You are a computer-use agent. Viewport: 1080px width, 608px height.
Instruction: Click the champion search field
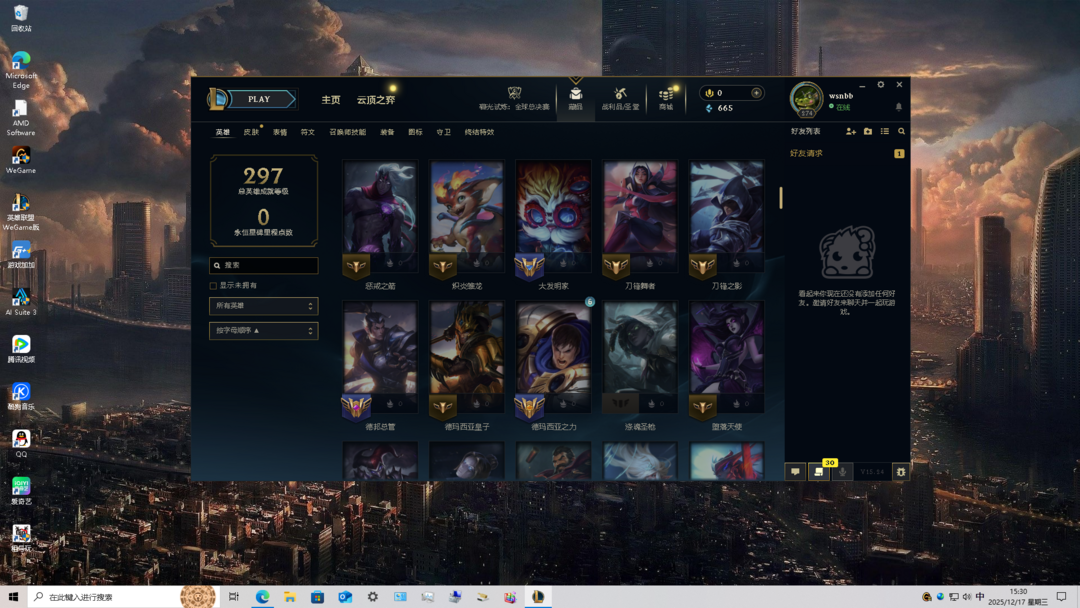264,265
